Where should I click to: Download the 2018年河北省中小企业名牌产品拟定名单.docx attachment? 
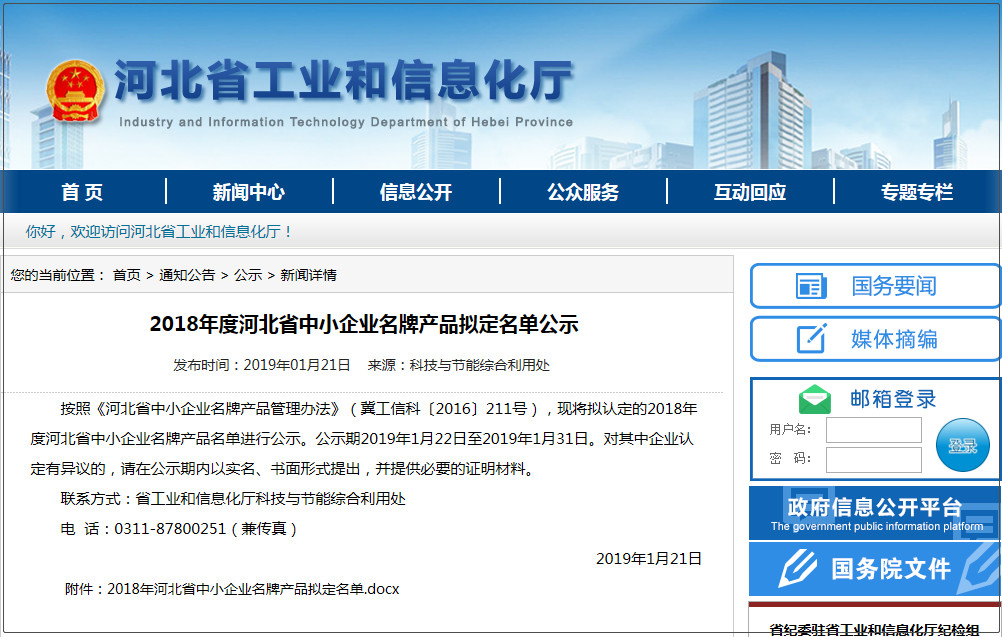[x=253, y=589]
